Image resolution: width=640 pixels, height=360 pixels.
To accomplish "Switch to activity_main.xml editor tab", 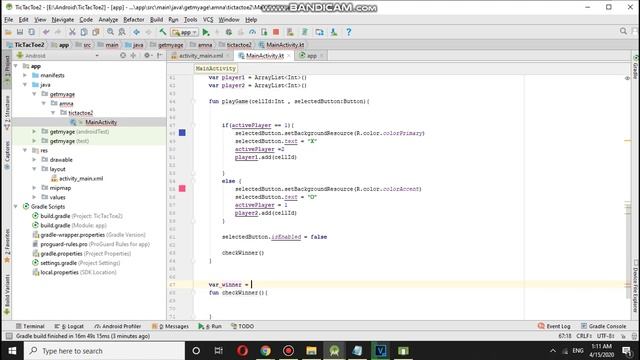I will pos(201,56).
